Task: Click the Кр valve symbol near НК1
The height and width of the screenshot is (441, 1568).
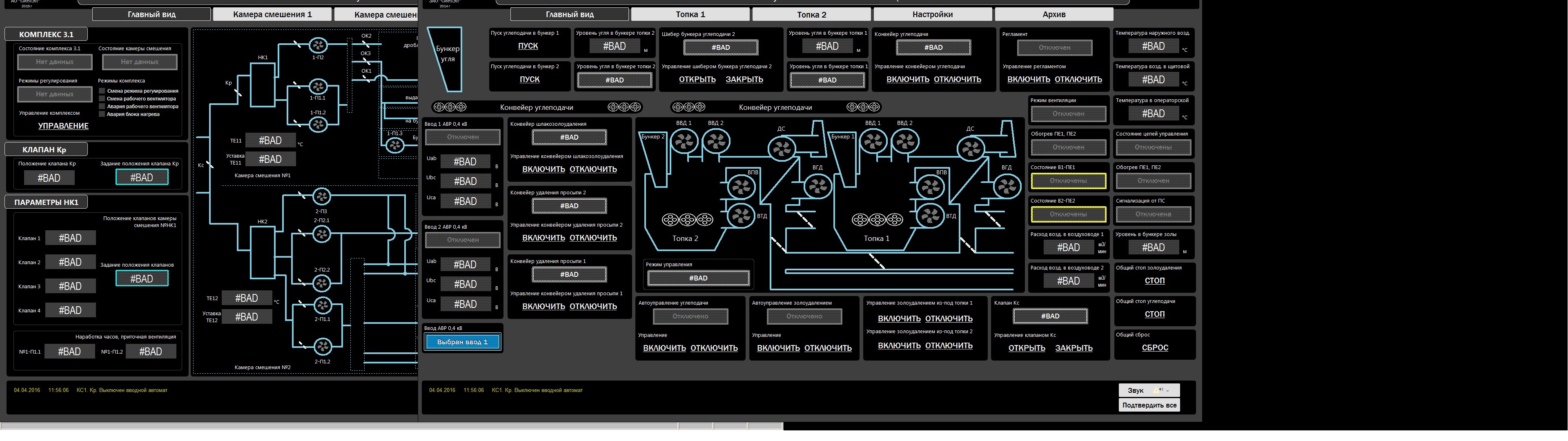Action: 238,93
